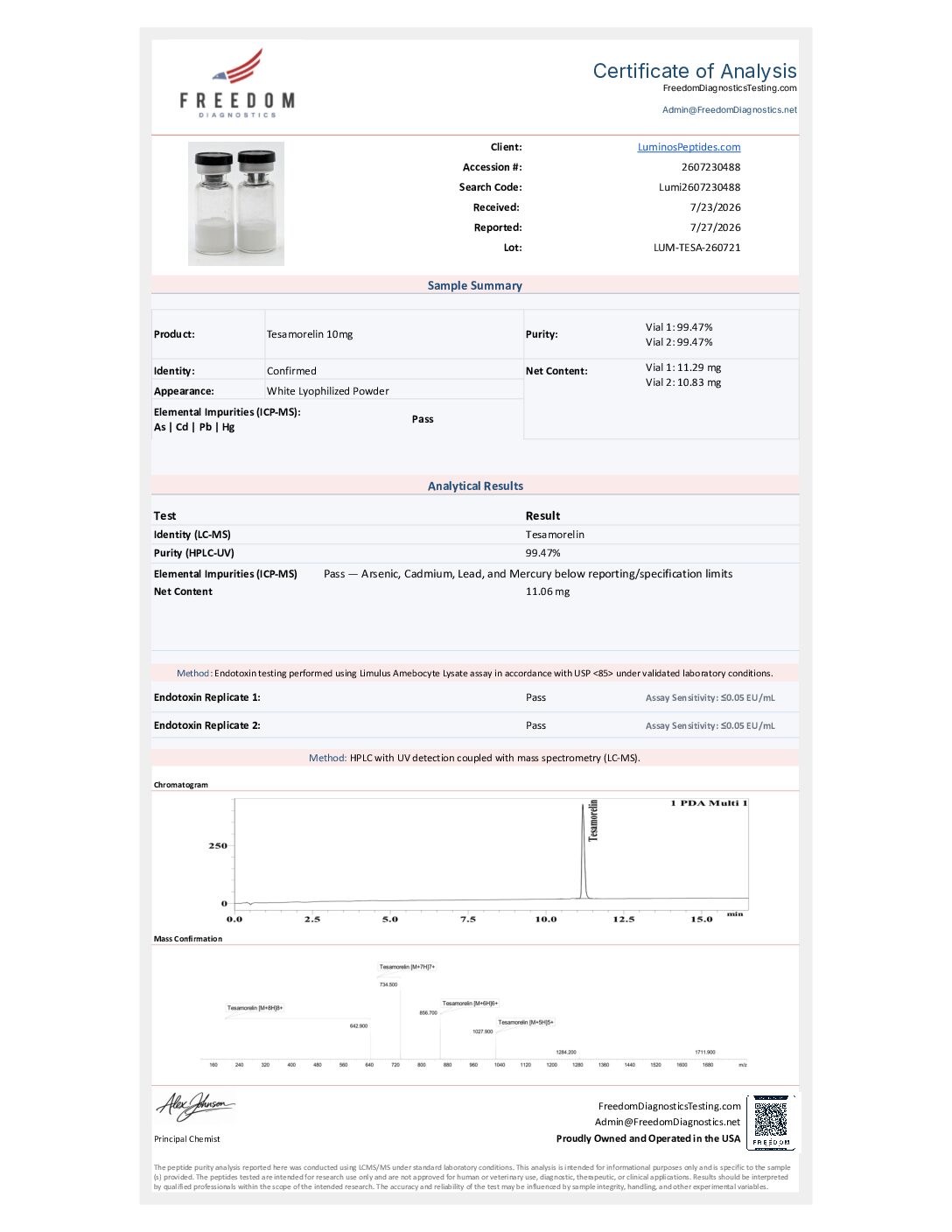The image size is (952, 1232).
Task: Click the Limulus Amebocyte Lysate method note
Action: pyautogui.click(x=475, y=674)
